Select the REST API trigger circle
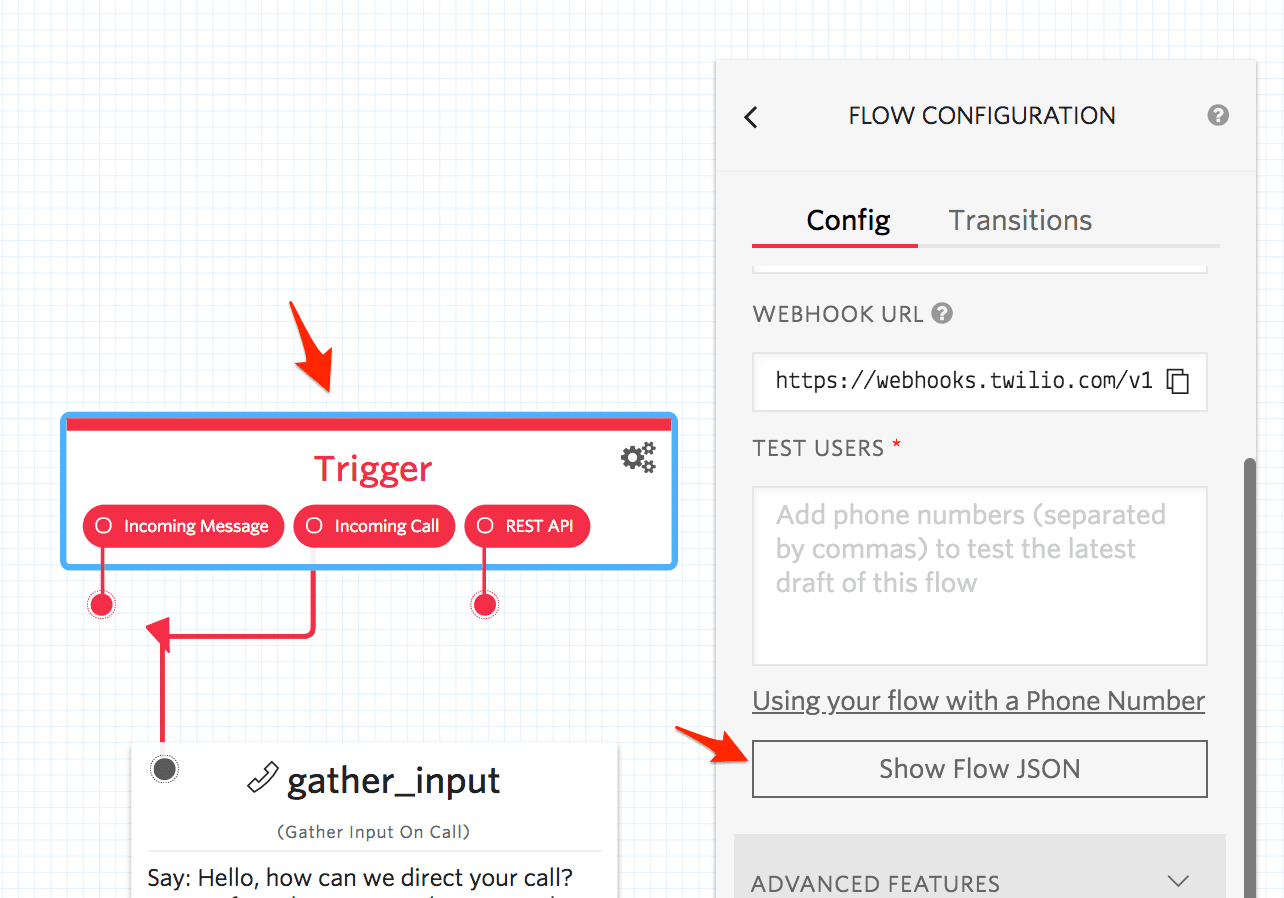The image size is (1284, 898). pos(486,525)
